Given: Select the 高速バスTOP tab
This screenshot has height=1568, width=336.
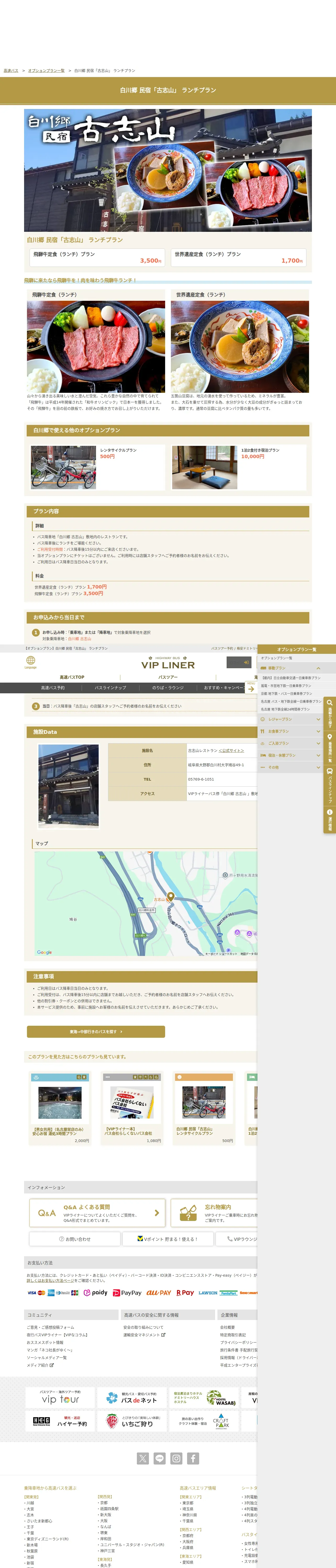Looking at the screenshot, I should point(72,677).
